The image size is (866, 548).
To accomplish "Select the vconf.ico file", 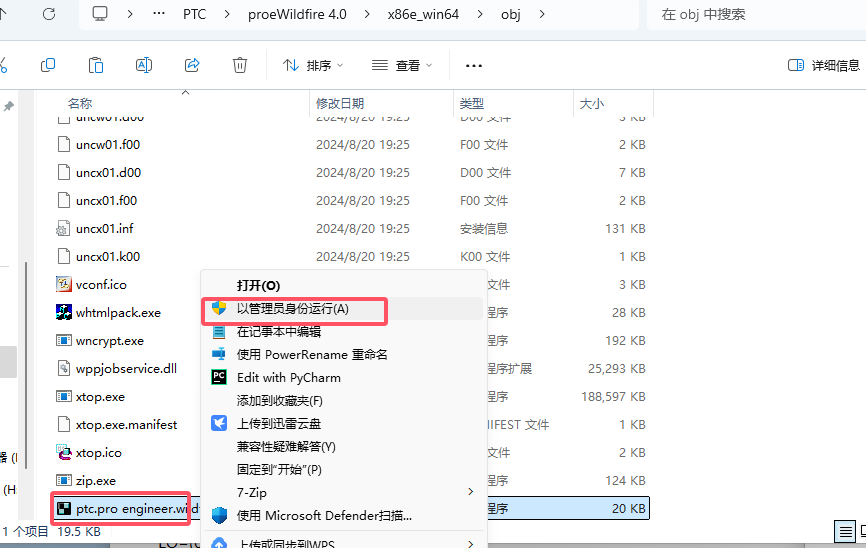I will pyautogui.click(x=101, y=285).
